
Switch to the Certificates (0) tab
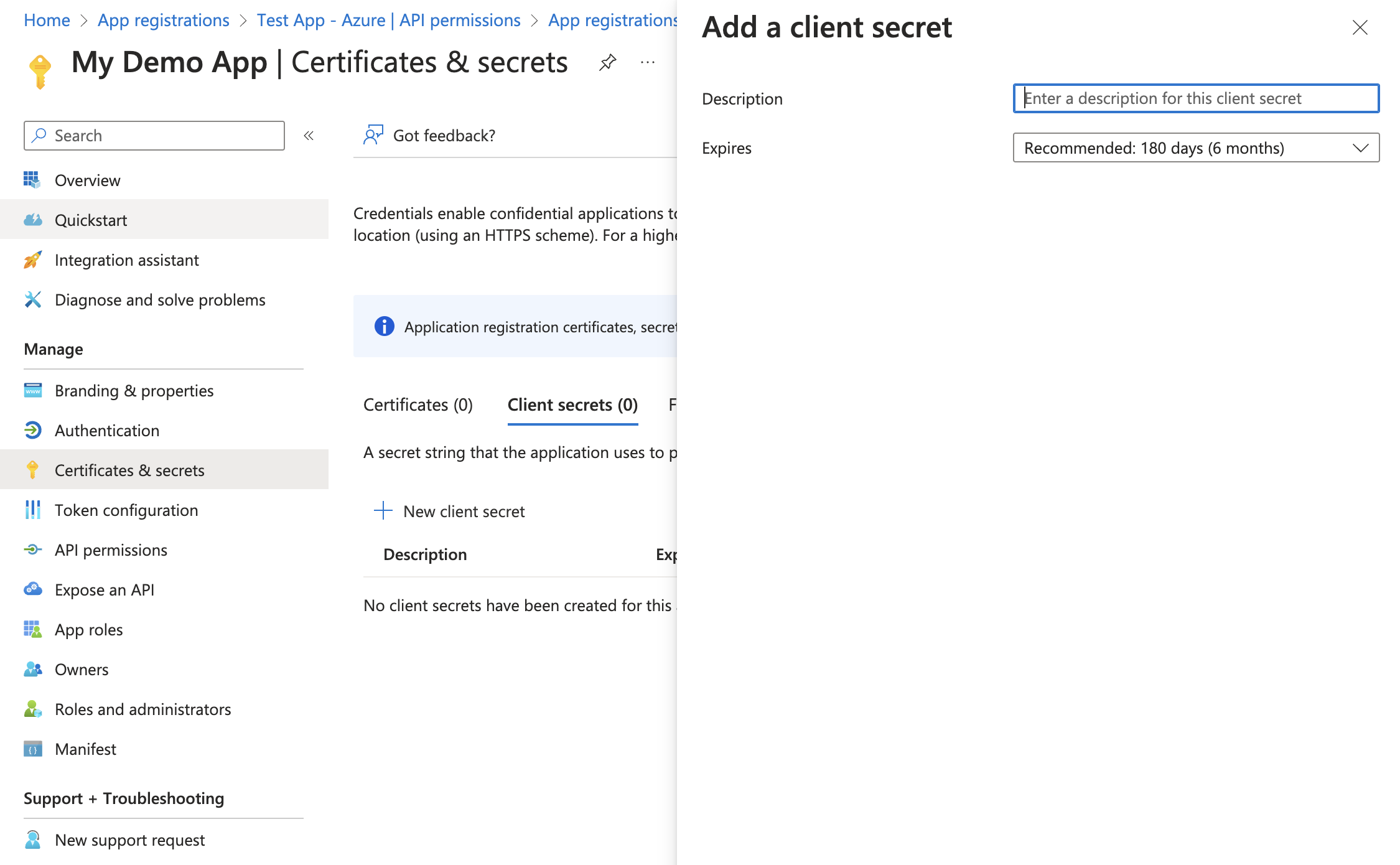418,404
